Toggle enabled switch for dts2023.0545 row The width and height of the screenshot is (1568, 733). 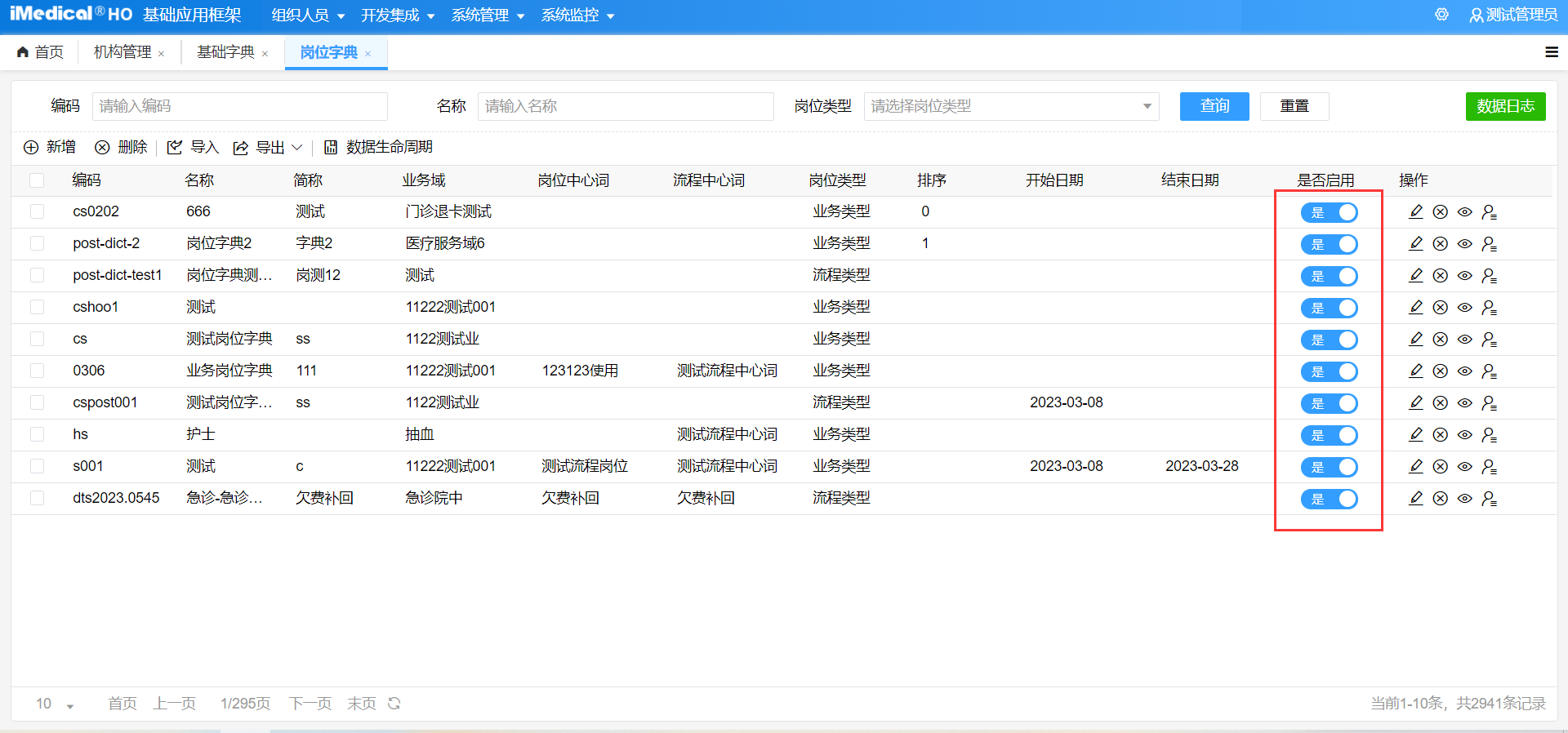point(1330,499)
